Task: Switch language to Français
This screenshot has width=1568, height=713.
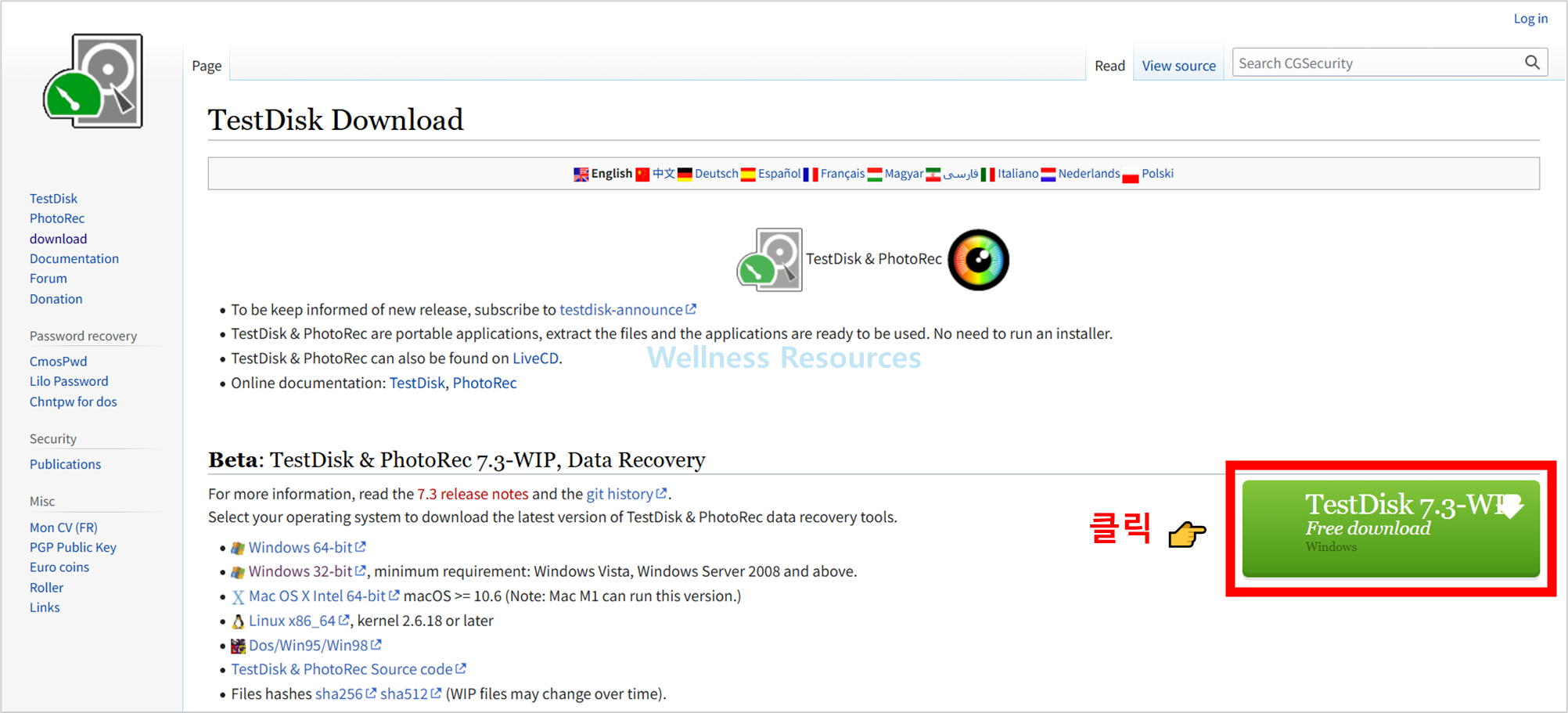Action: [843, 174]
